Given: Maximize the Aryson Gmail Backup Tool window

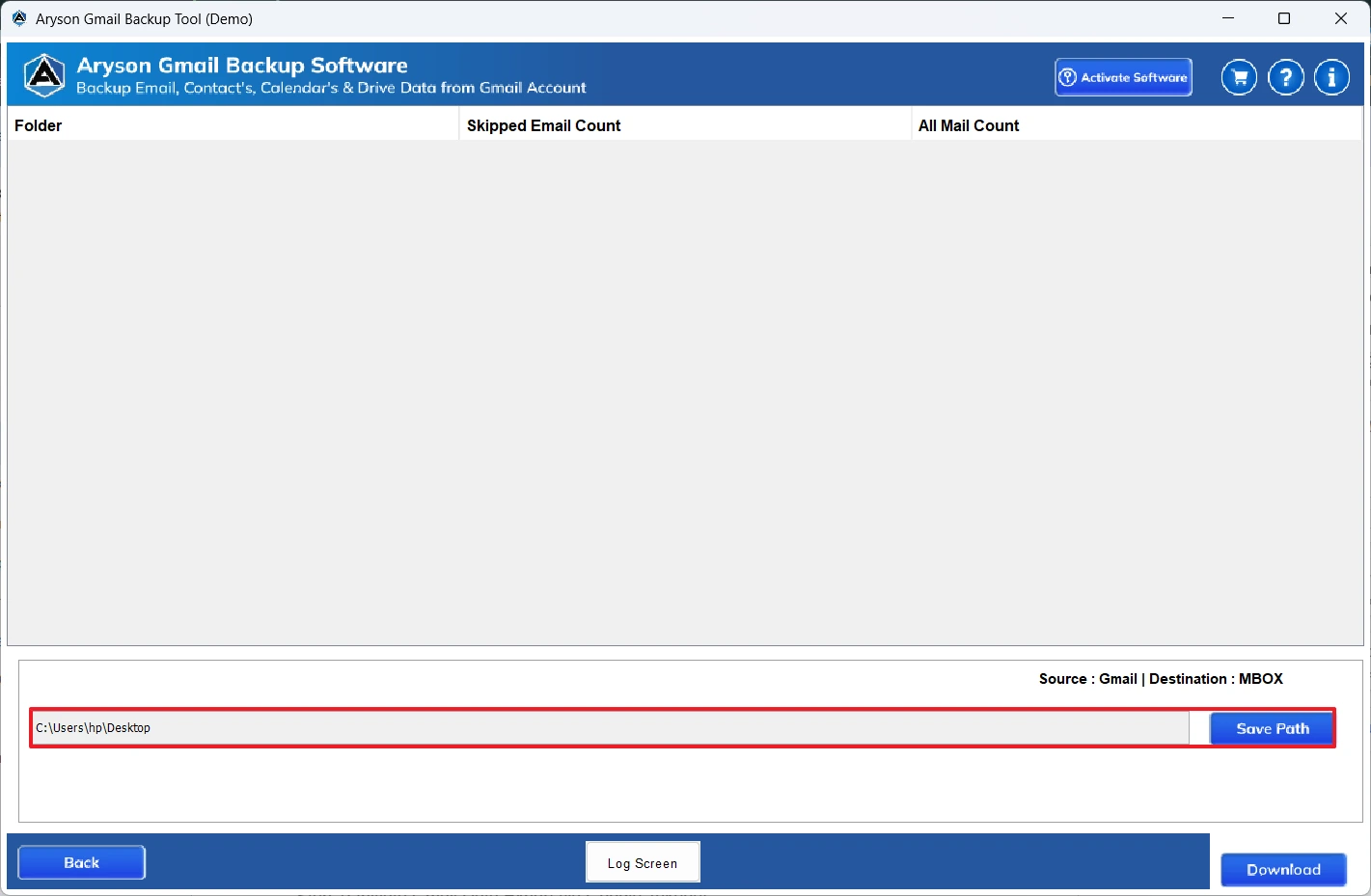Looking at the screenshot, I should (x=1284, y=18).
